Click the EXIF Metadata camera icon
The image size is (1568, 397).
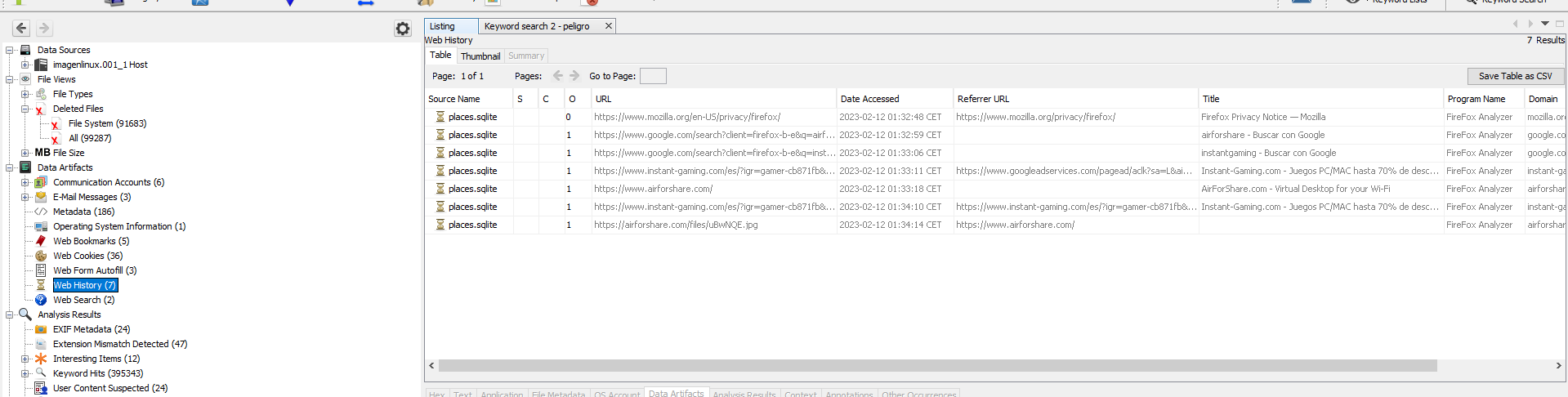pos(41,329)
